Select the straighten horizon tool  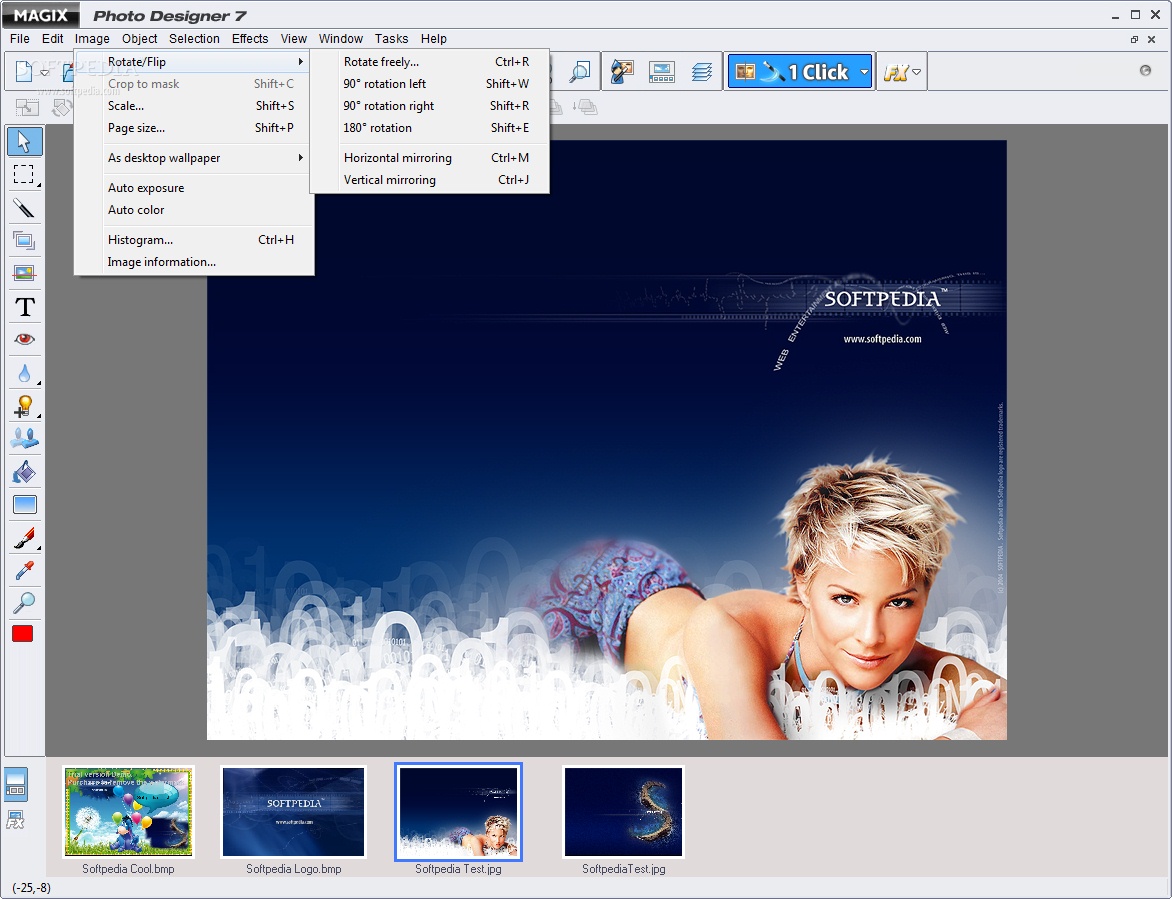pos(24,274)
